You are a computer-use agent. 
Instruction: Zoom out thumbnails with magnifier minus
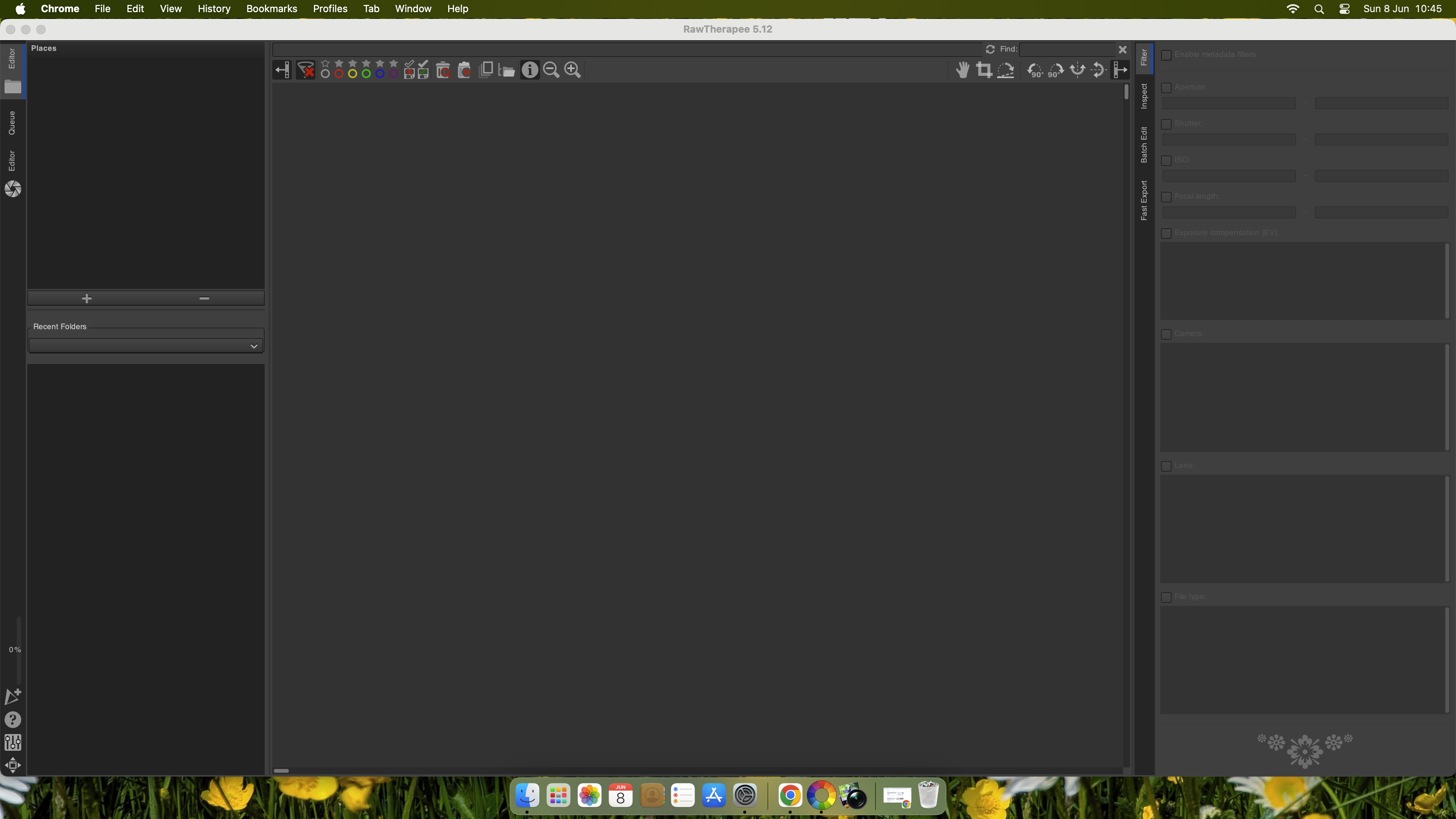point(551,70)
